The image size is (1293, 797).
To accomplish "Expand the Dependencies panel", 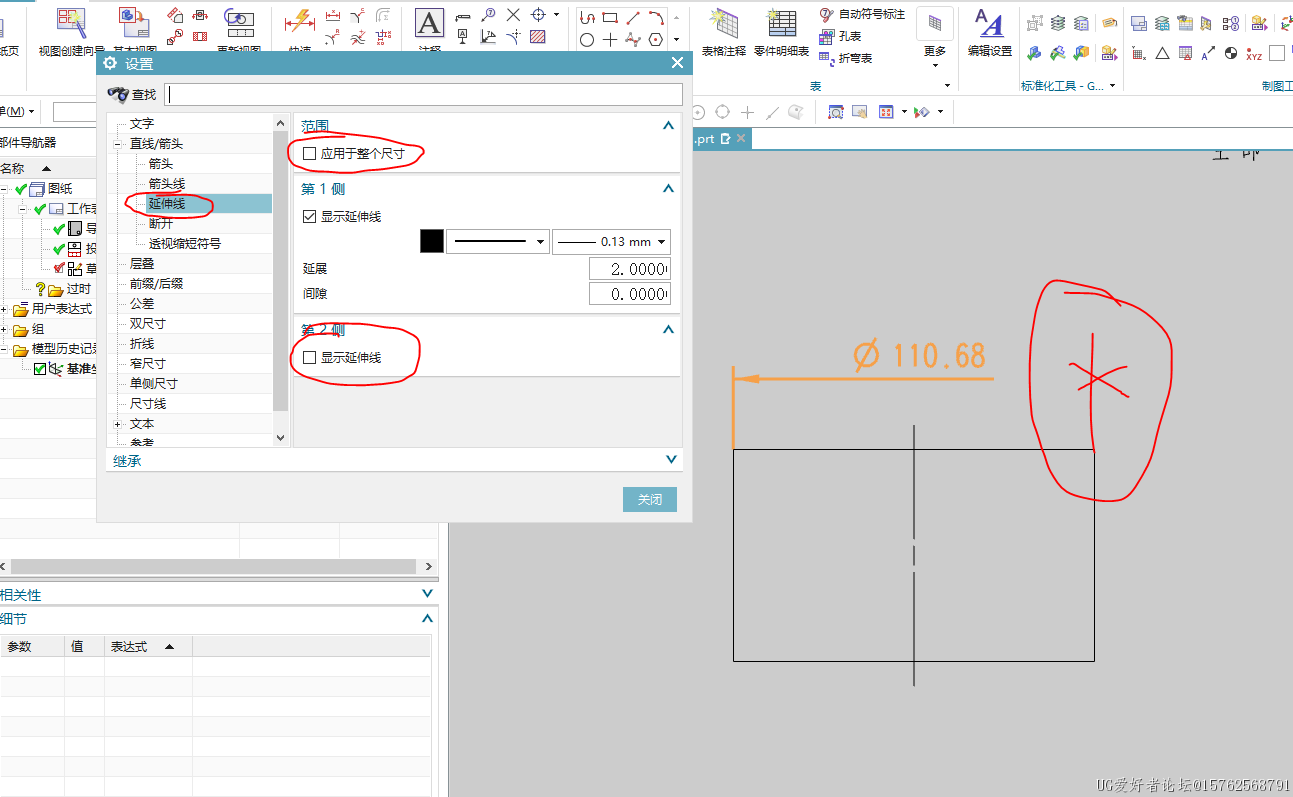I will [427, 594].
